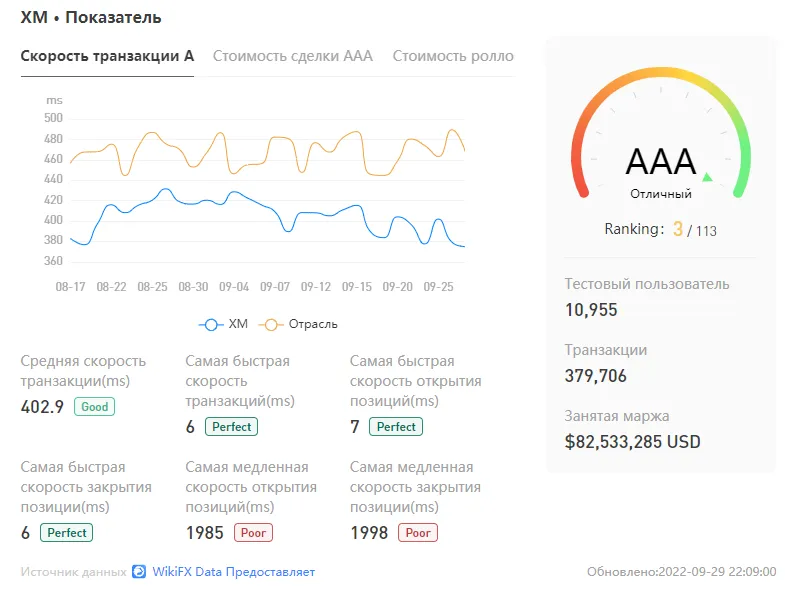Viewport: 785px width, 590px height.
Task: Toggle the XM series legend marker
Action: pos(211,325)
